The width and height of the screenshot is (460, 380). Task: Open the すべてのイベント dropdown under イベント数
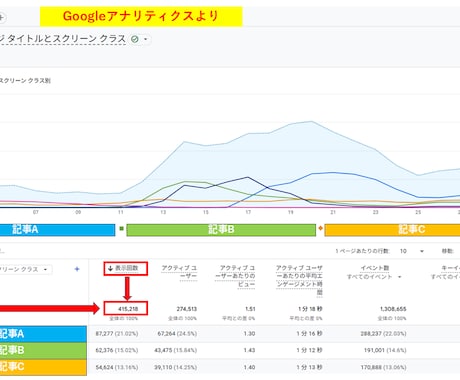click(374, 277)
